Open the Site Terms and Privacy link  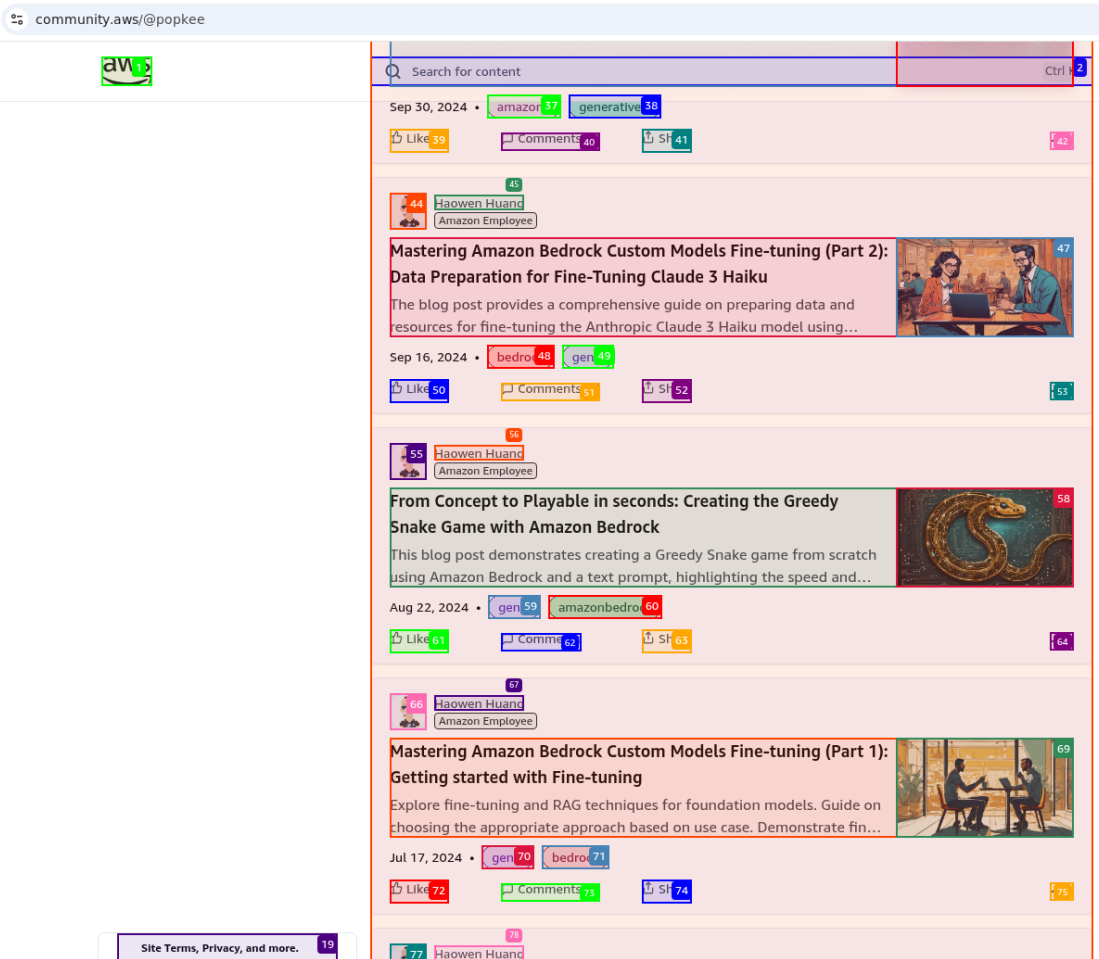[x=222, y=947]
